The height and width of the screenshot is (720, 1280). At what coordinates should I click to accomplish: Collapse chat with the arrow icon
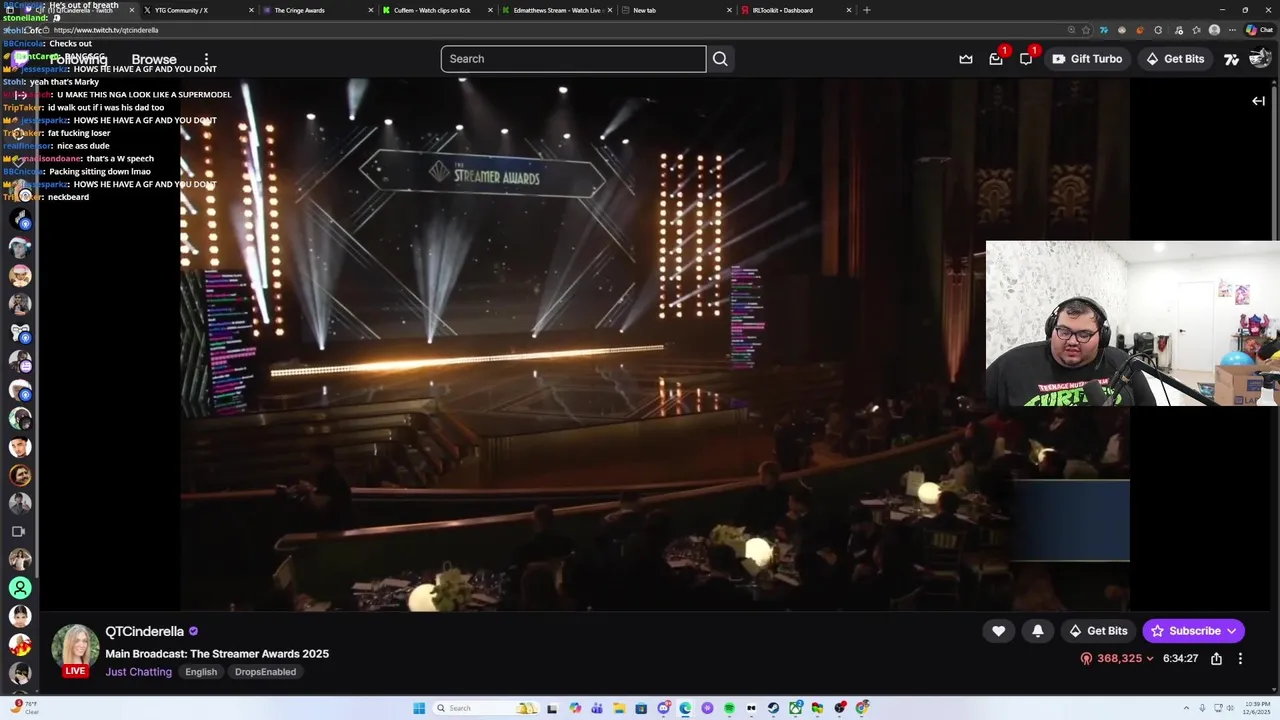(x=1258, y=101)
